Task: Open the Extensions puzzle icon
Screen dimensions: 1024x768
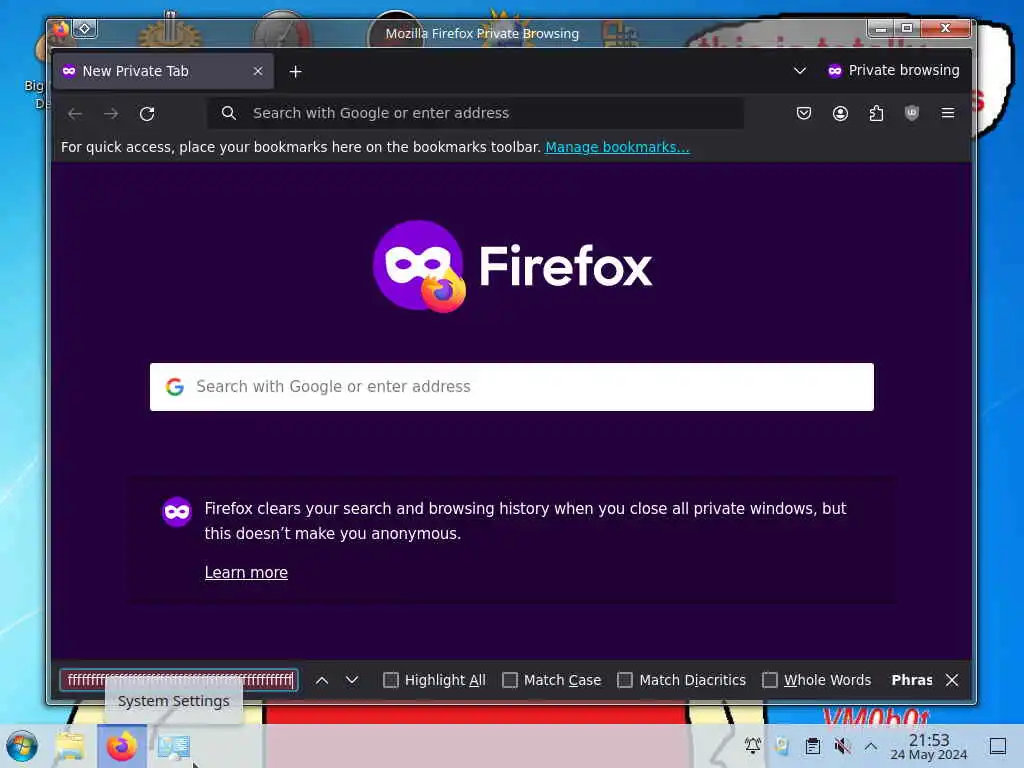Action: pos(876,113)
